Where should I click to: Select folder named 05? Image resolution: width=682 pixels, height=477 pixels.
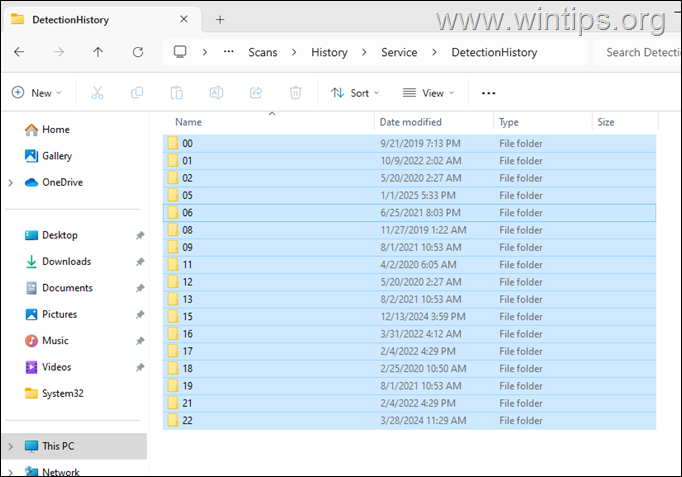point(409,196)
